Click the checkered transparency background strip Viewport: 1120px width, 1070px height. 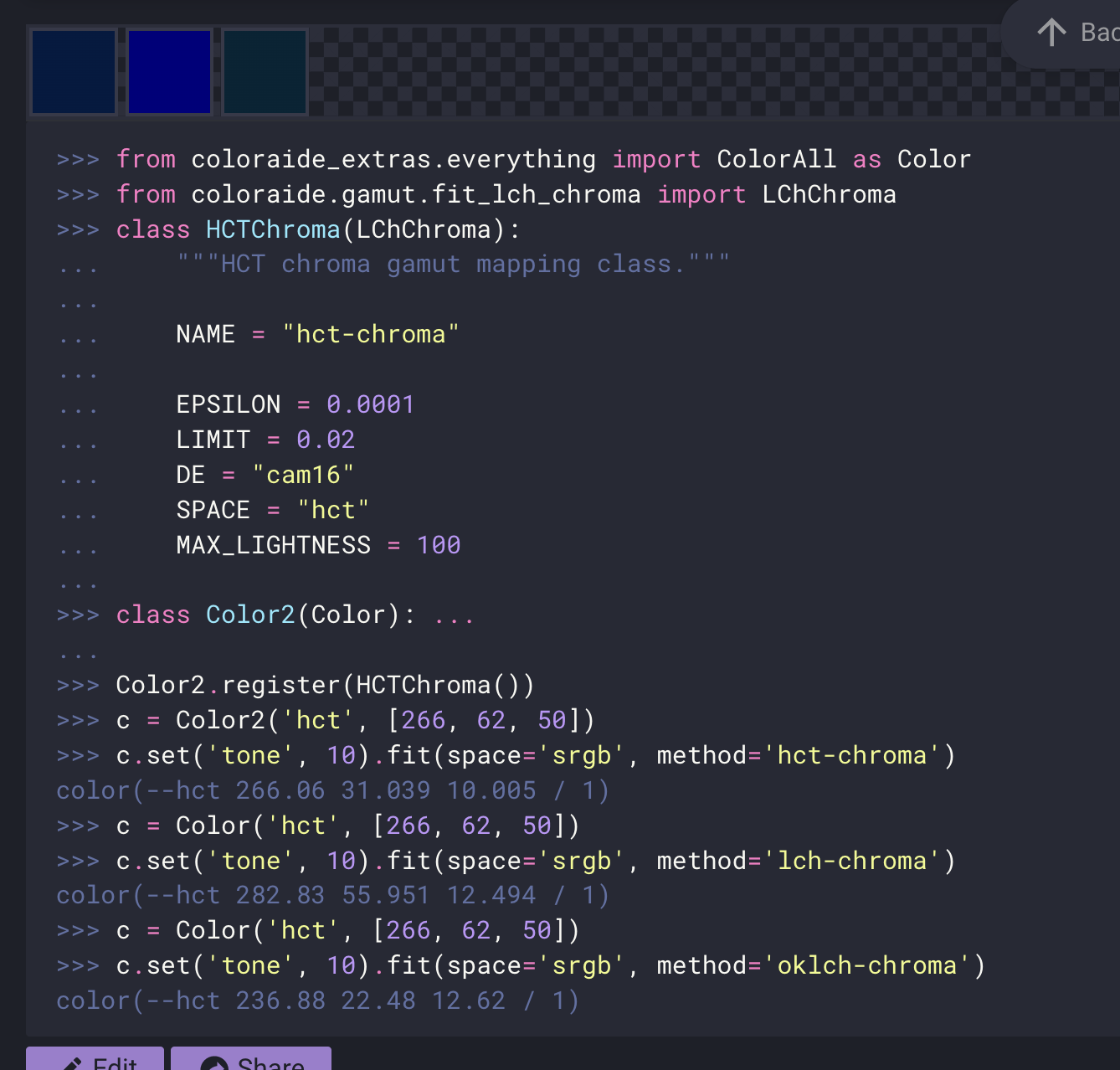coord(586,71)
